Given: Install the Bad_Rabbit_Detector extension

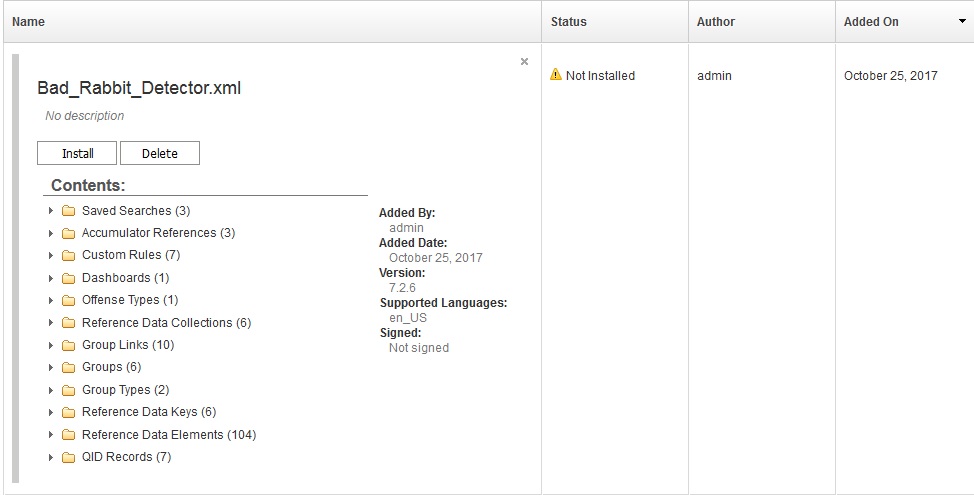Looking at the screenshot, I should 78,153.
